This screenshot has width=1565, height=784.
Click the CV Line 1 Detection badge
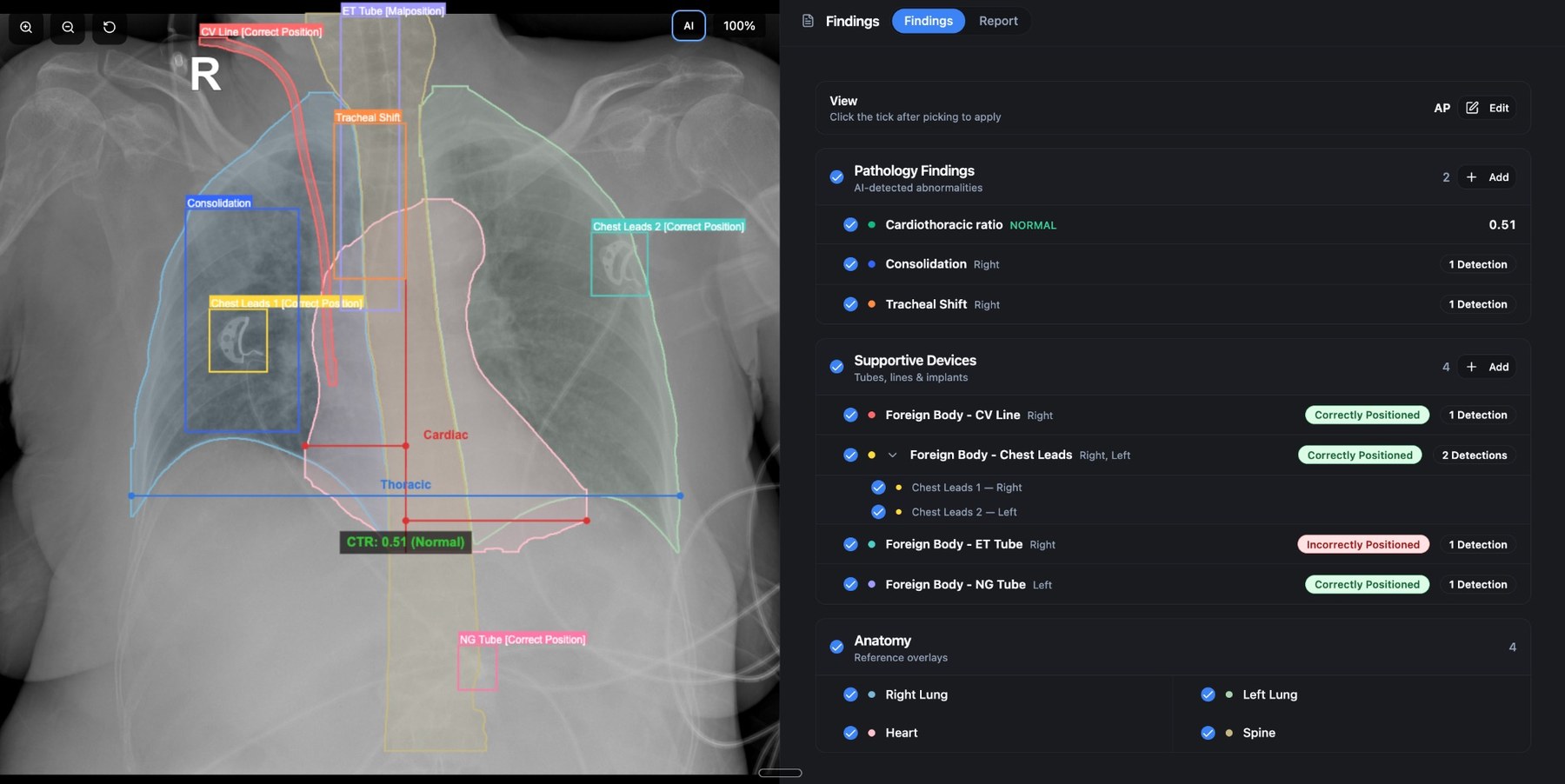click(x=1477, y=415)
